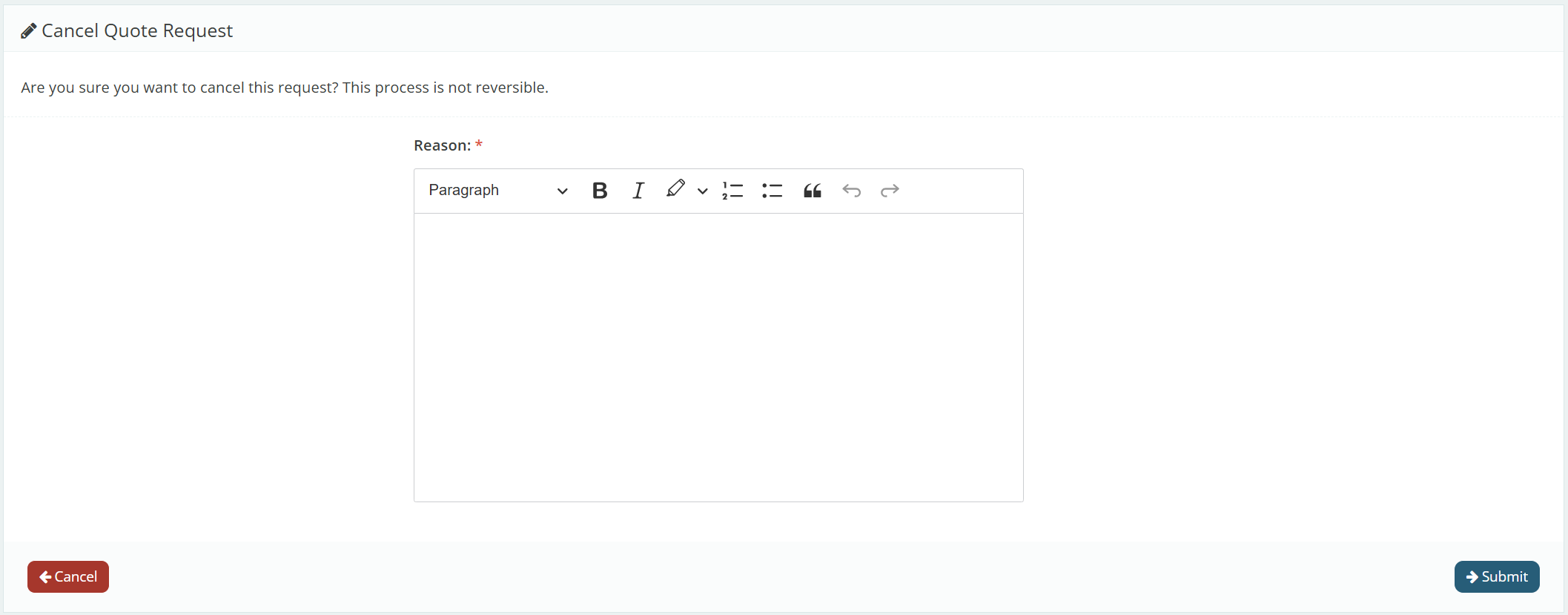Viewport: 1568px width, 615px height.
Task: Open the Paragraph heading dropdown
Action: [x=497, y=191]
